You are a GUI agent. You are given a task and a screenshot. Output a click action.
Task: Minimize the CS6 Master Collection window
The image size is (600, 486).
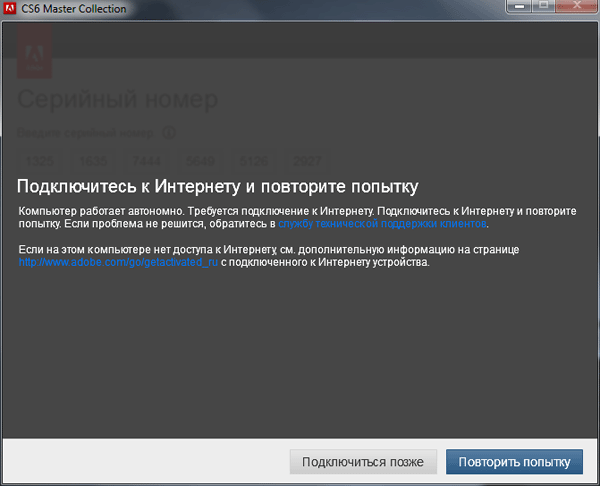tap(519, 7)
